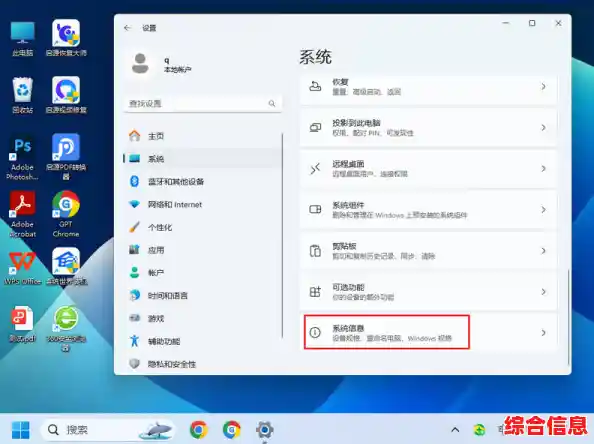Viewport: 594px width, 444px height.
Task: Open the house-icon shortcut beside WPS Office
Action: click(x=66, y=267)
